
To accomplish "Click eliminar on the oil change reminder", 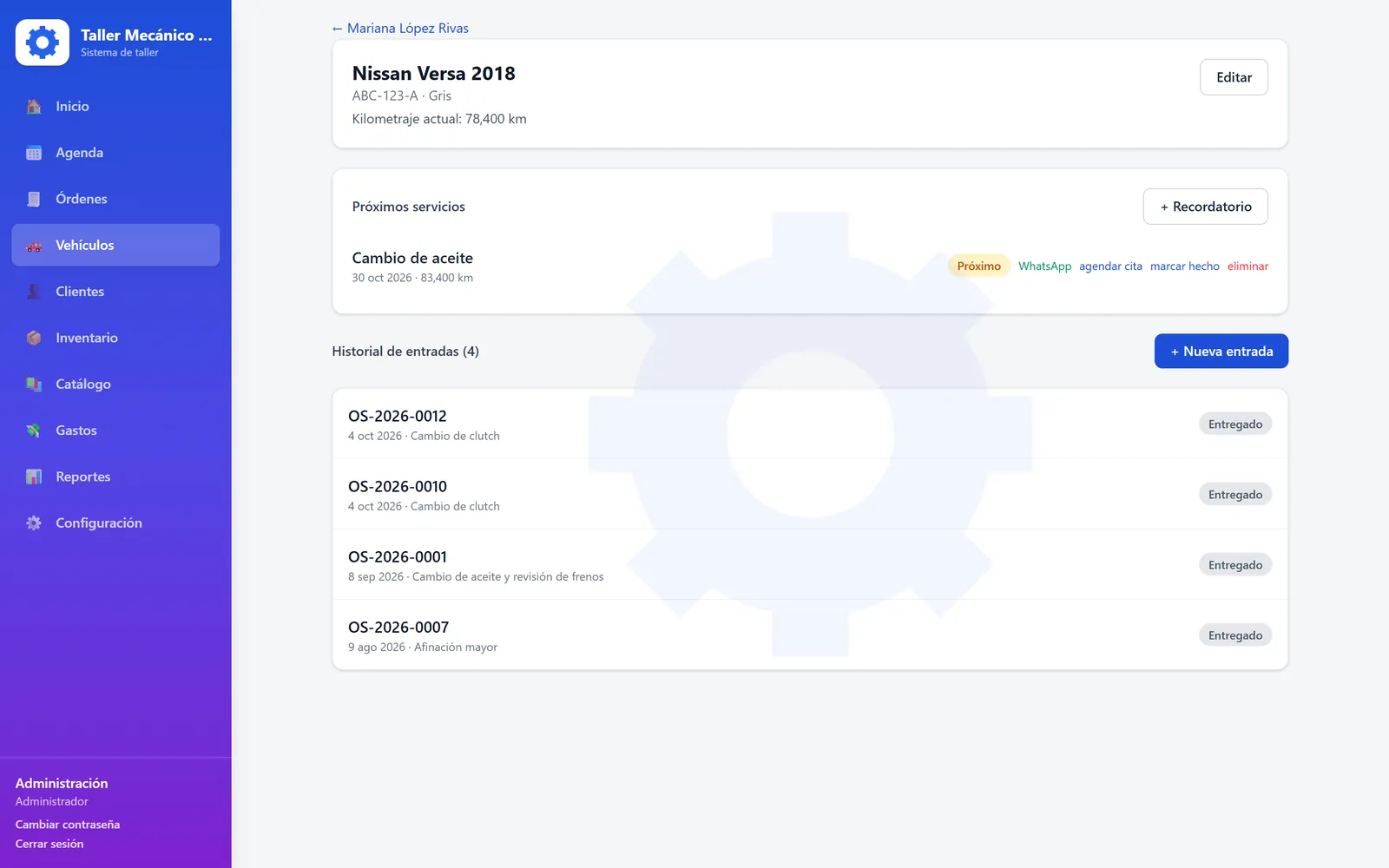I will pos(1247,266).
